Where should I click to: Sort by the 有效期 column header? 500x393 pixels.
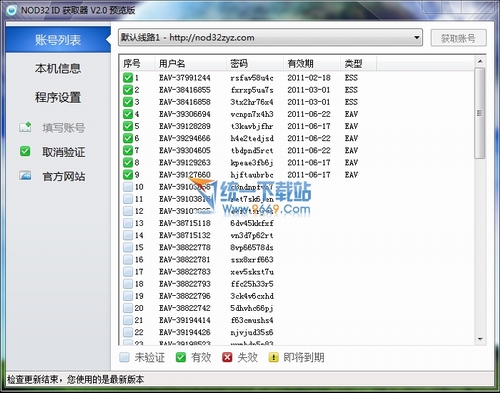click(x=312, y=63)
